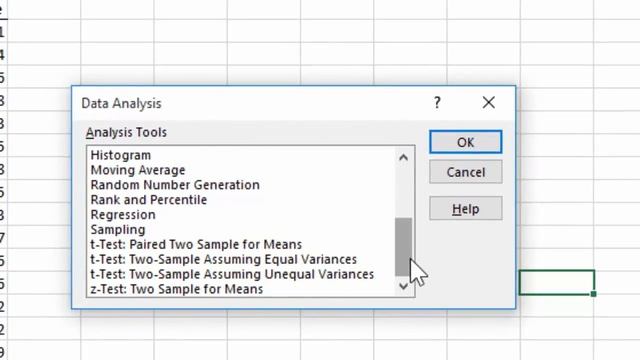Viewport: 640px width, 360px height.
Task: Click the Cancel button
Action: click(x=465, y=172)
